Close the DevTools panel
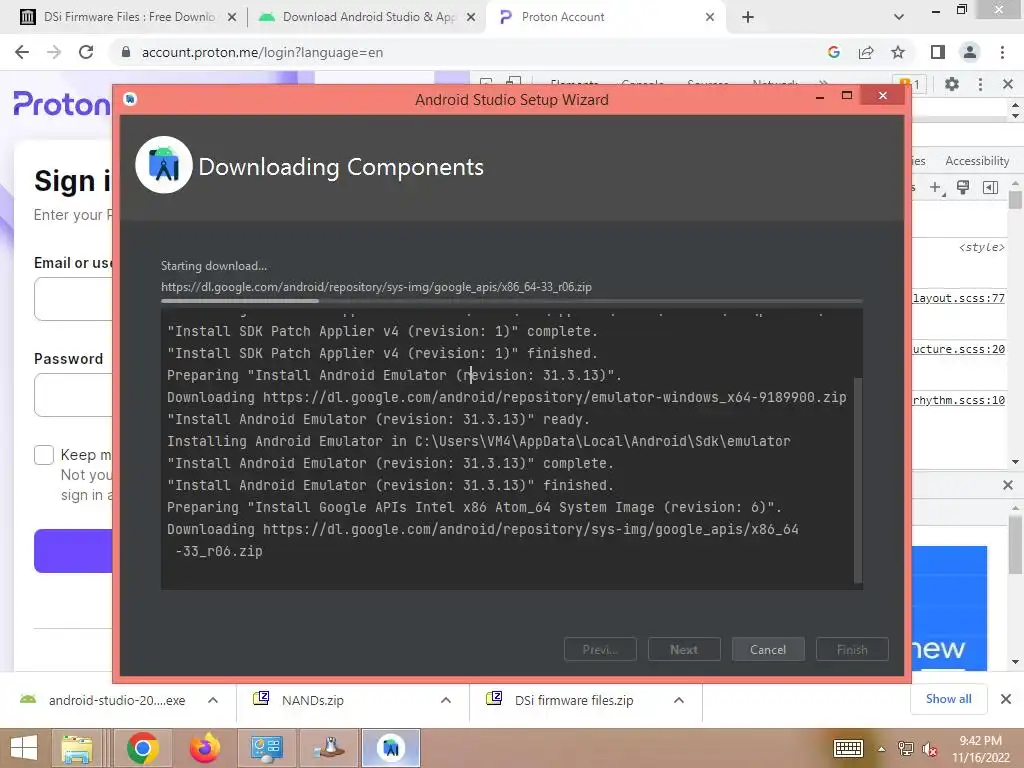Viewport: 1024px width, 768px height. (x=1008, y=84)
